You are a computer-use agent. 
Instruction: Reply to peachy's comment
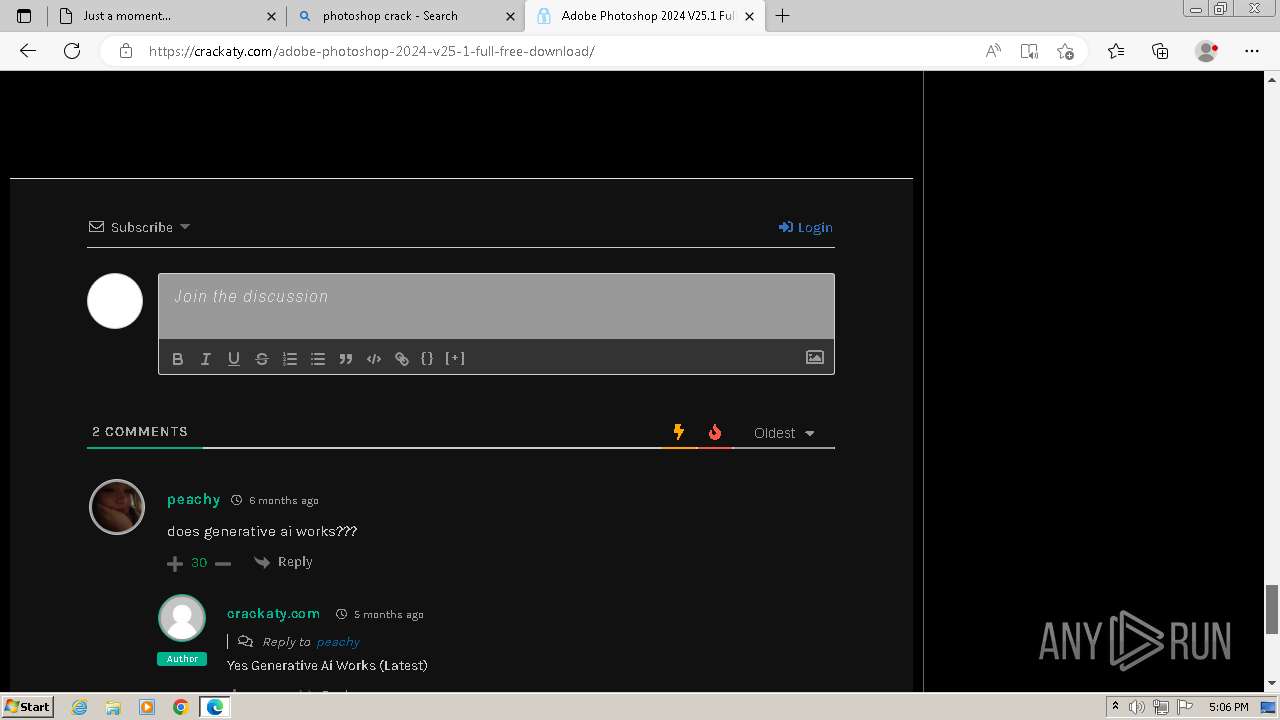tap(284, 562)
